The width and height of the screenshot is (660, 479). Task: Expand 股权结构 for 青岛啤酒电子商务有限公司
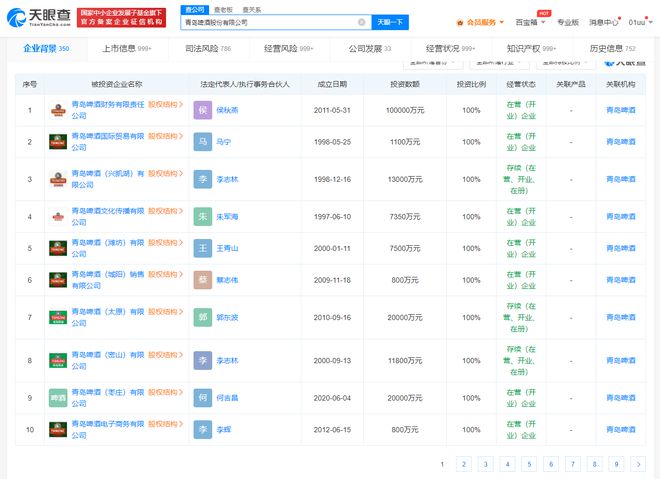click(x=165, y=424)
